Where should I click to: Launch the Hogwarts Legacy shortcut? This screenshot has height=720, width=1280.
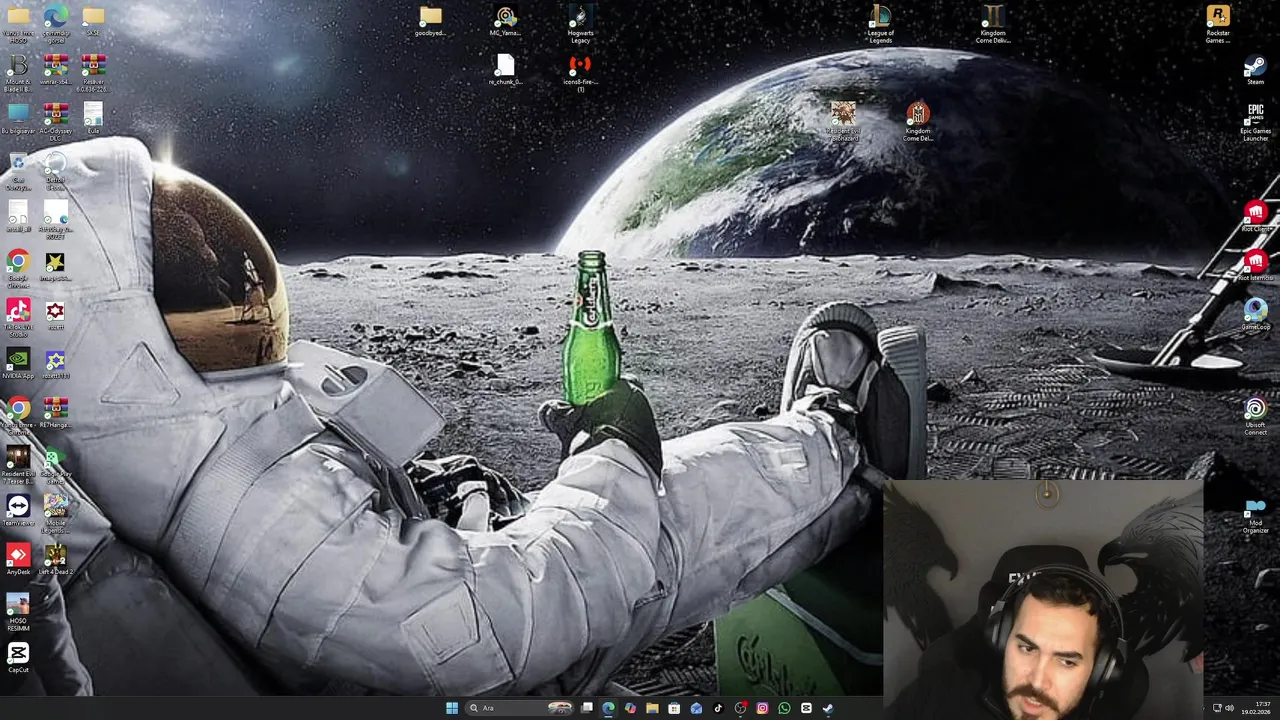[580, 25]
